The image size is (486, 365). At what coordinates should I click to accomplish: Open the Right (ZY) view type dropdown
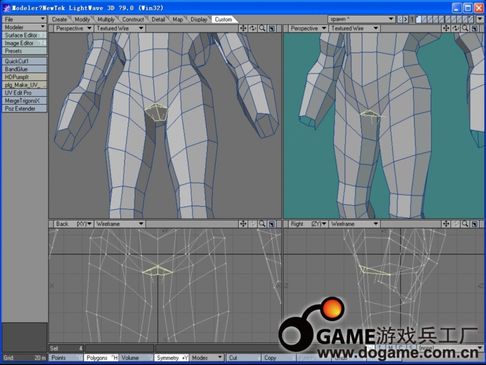308,224
